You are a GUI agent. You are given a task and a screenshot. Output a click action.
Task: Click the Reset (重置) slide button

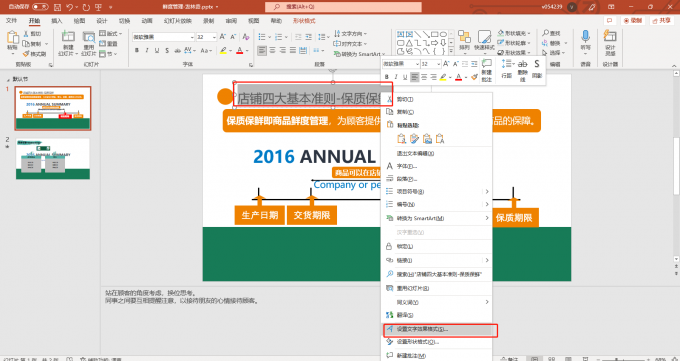108,44
